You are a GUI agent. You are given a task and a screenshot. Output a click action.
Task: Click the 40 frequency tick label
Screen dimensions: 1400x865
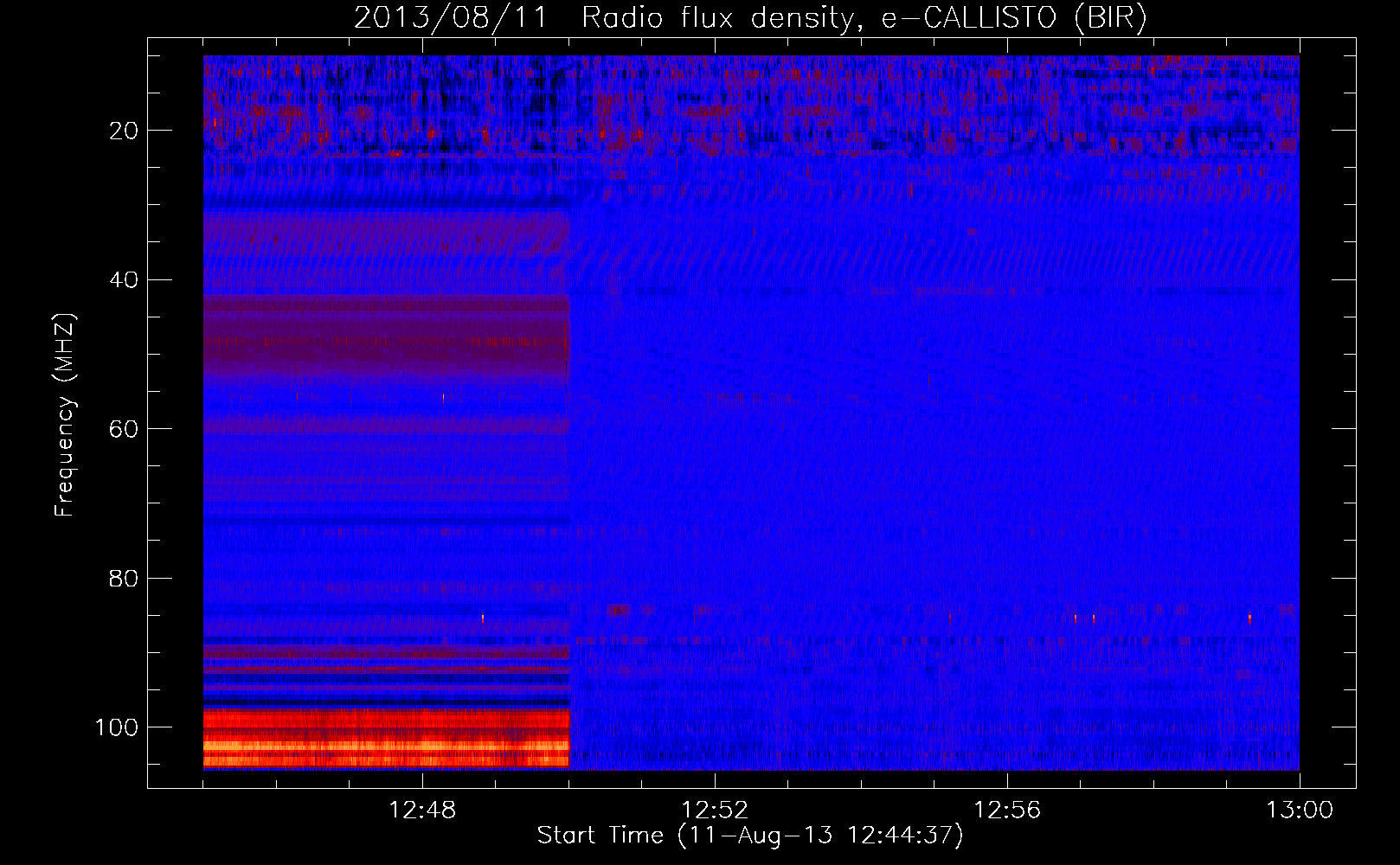tap(124, 280)
